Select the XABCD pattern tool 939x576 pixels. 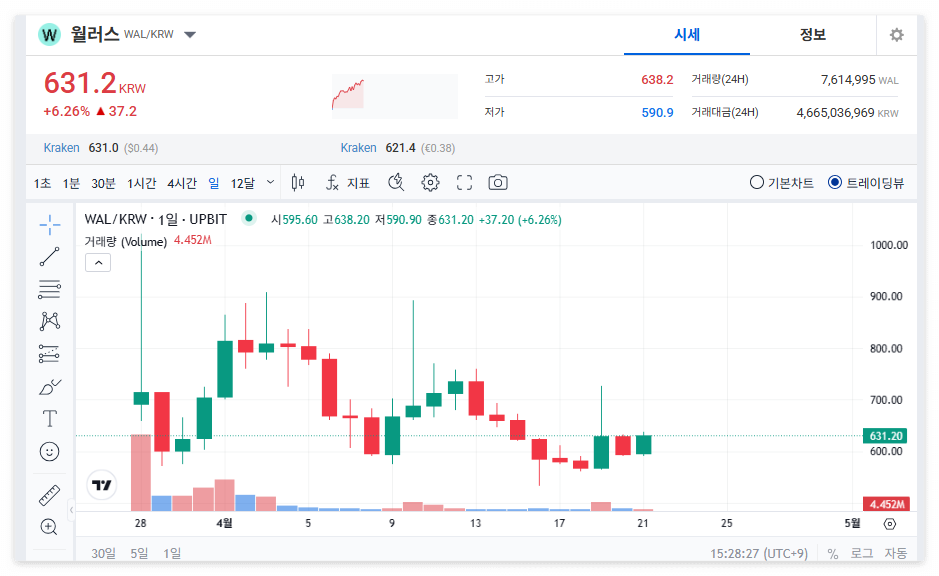pos(50,322)
